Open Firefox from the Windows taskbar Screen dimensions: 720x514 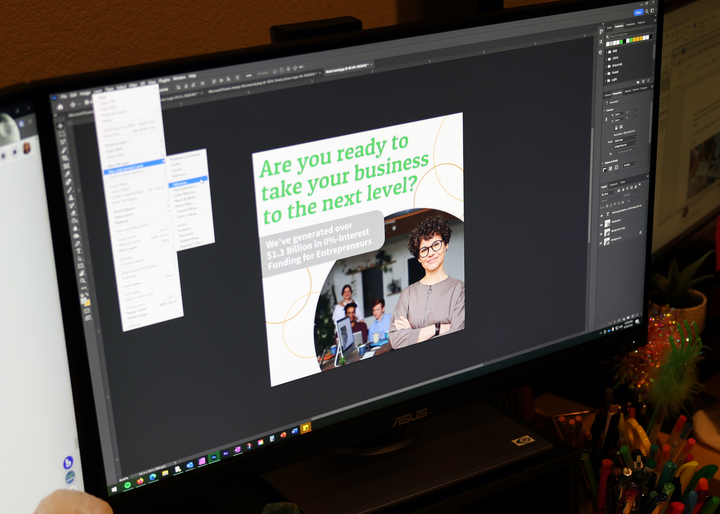coord(141,481)
